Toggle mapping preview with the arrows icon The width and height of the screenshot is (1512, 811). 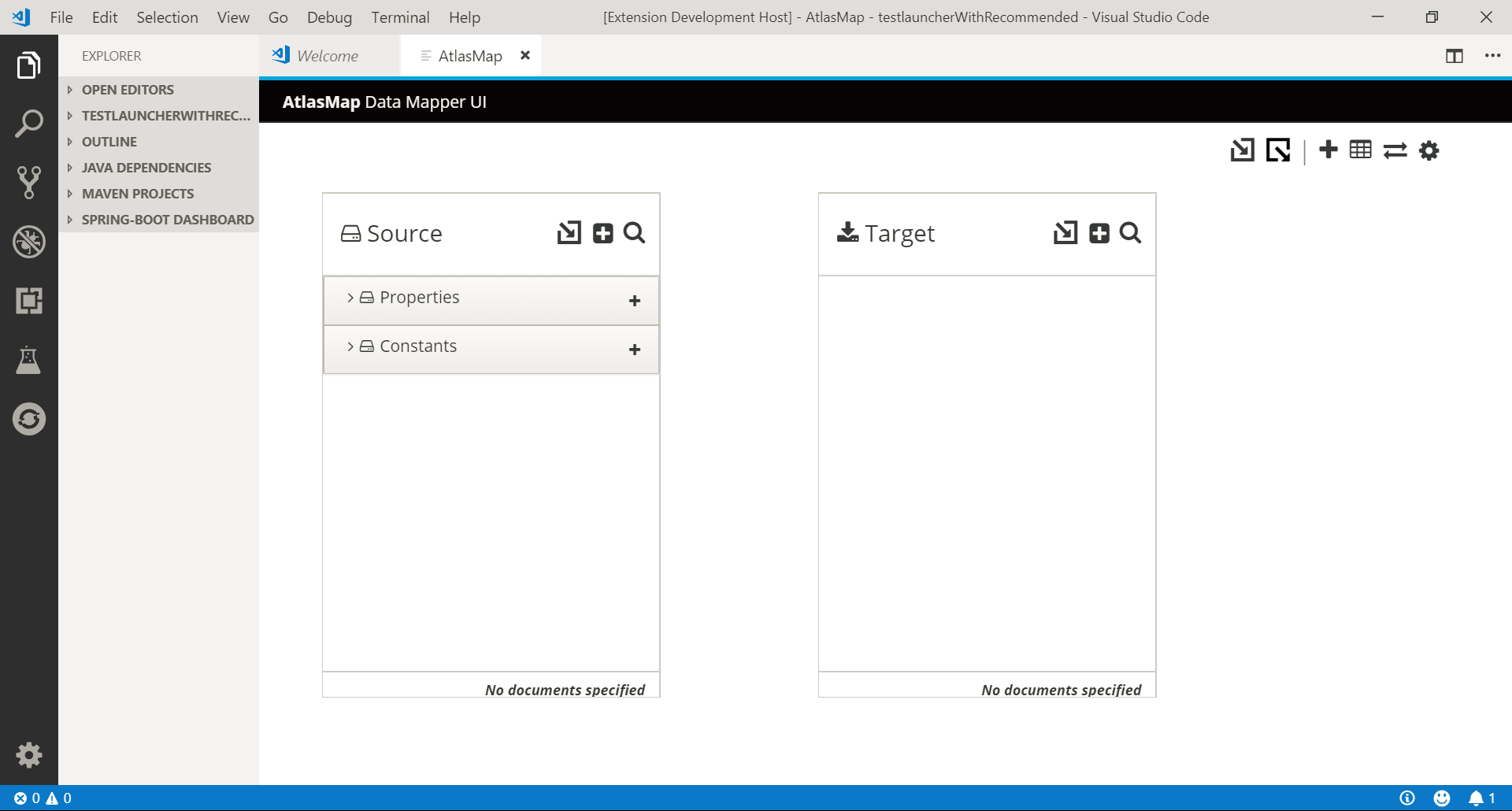(x=1396, y=150)
